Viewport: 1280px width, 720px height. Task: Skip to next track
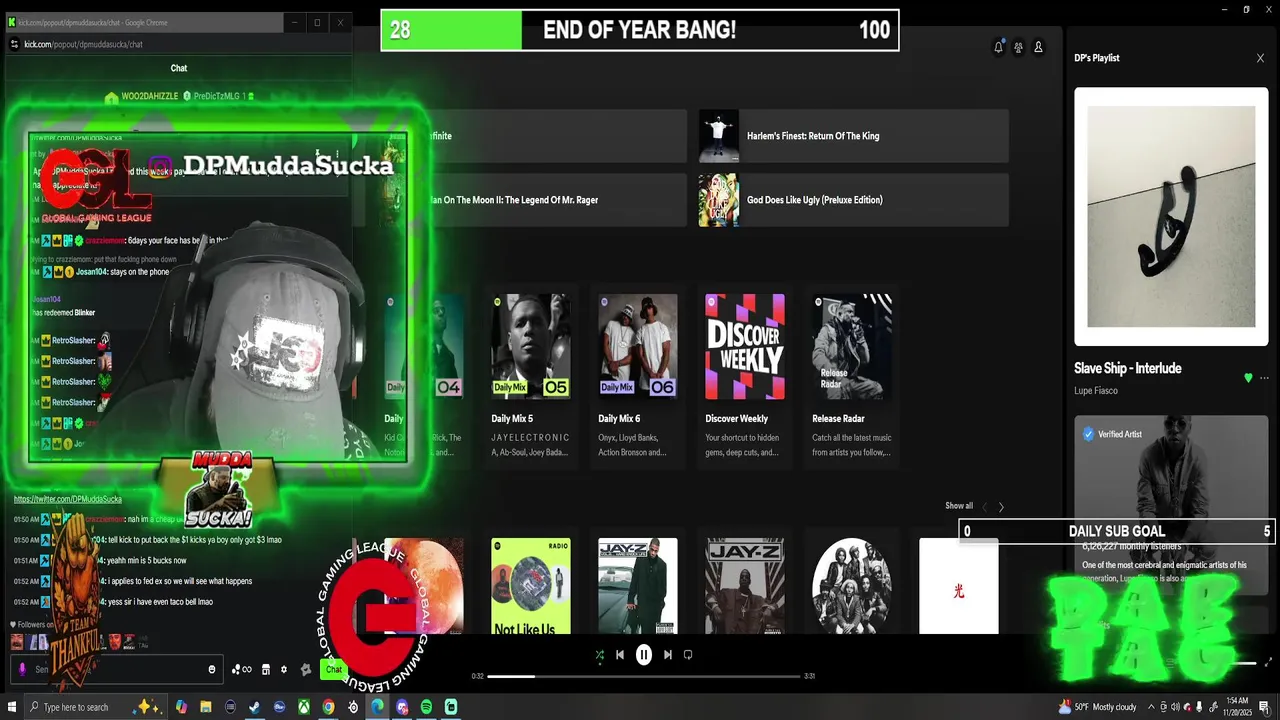tap(668, 655)
